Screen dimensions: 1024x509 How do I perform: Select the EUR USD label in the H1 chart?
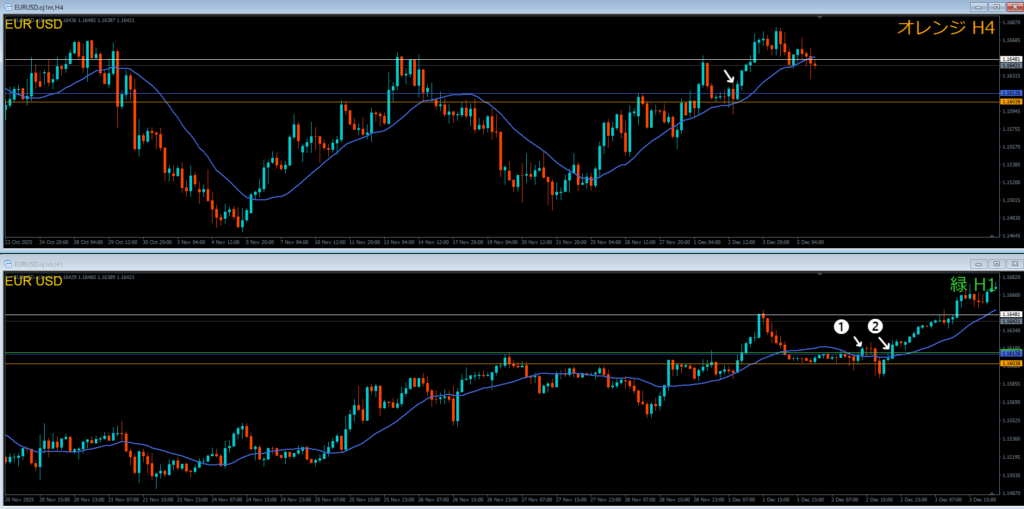pyautogui.click(x=33, y=281)
